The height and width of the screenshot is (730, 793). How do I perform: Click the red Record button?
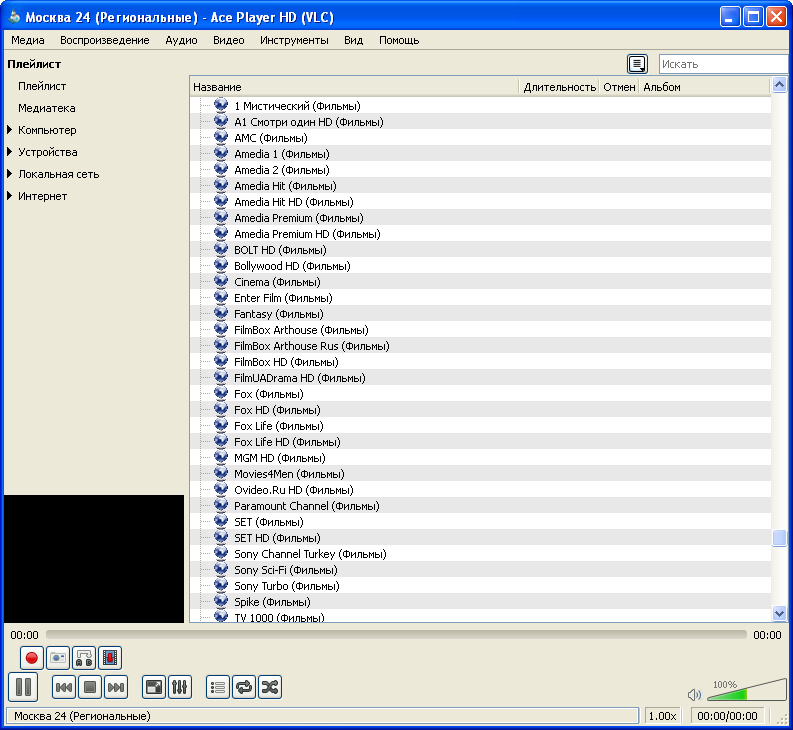(32, 658)
